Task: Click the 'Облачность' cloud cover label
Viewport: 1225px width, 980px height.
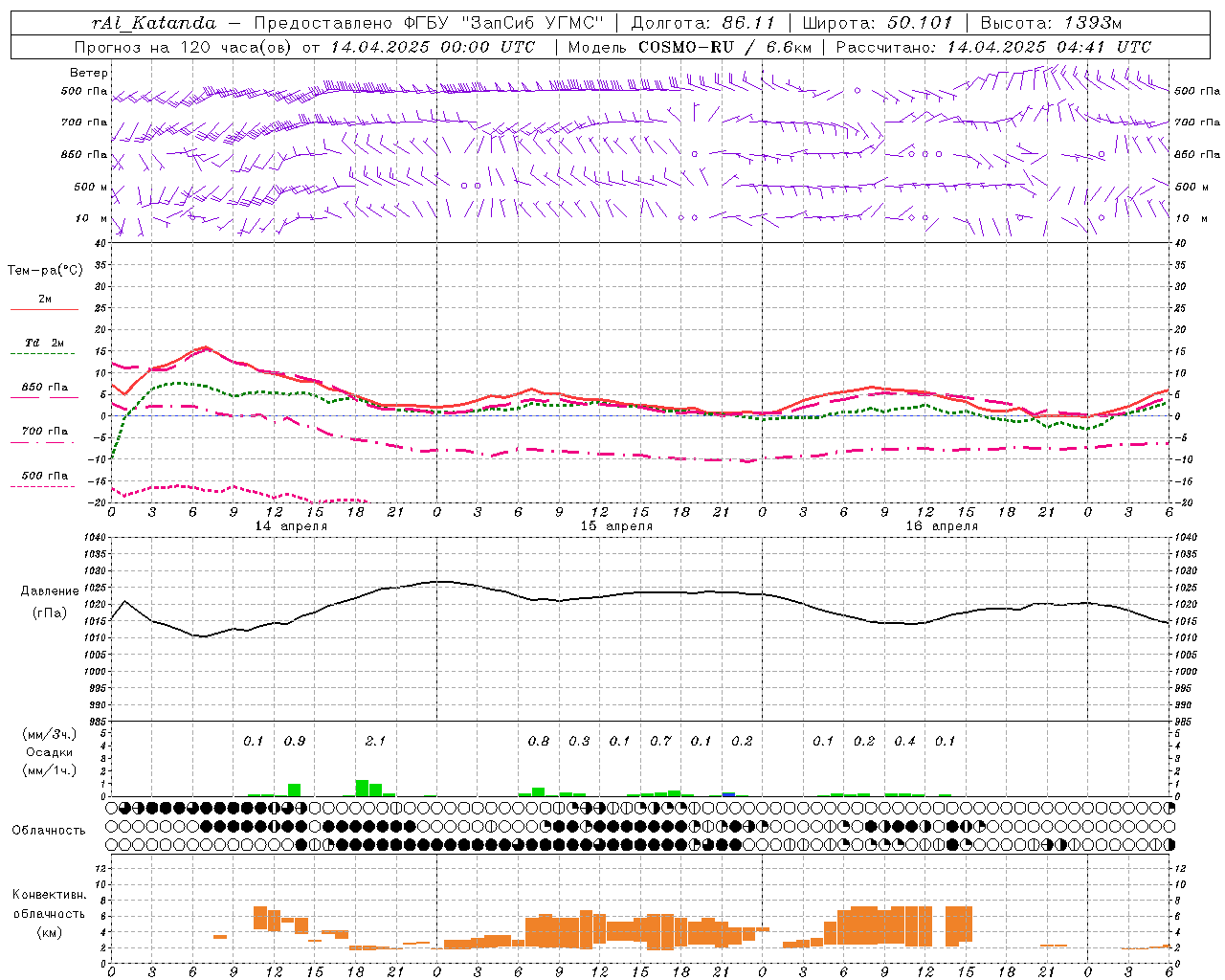Action: [49, 831]
